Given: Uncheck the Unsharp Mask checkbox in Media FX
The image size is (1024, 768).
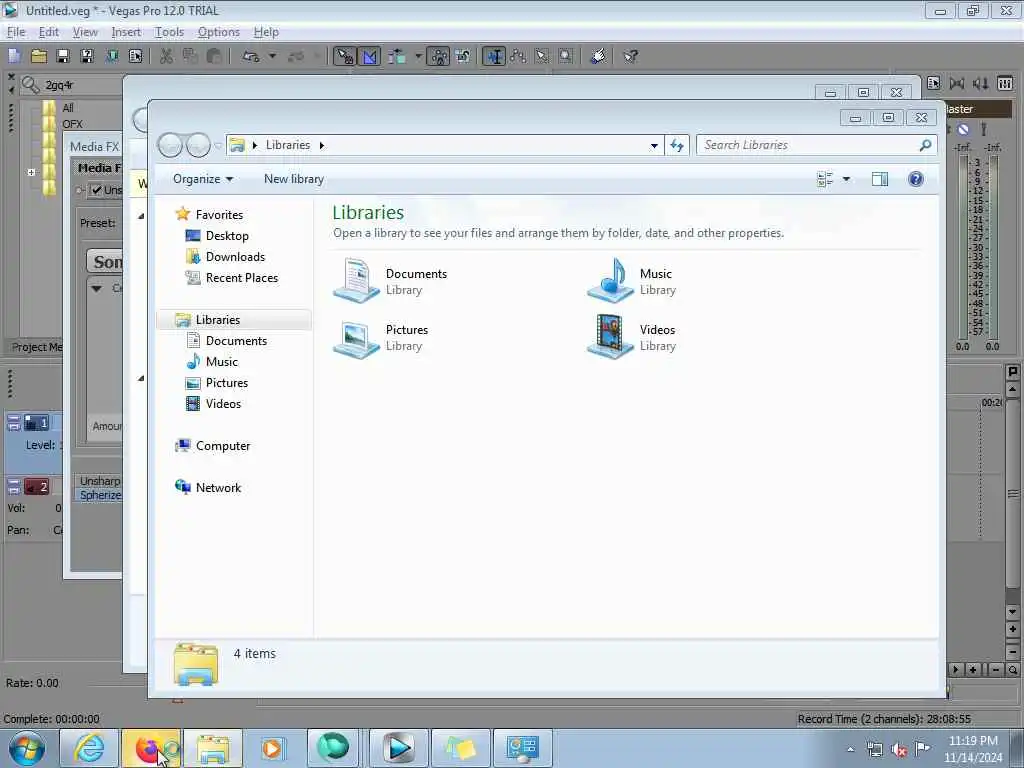Looking at the screenshot, I should pyautogui.click(x=97, y=190).
